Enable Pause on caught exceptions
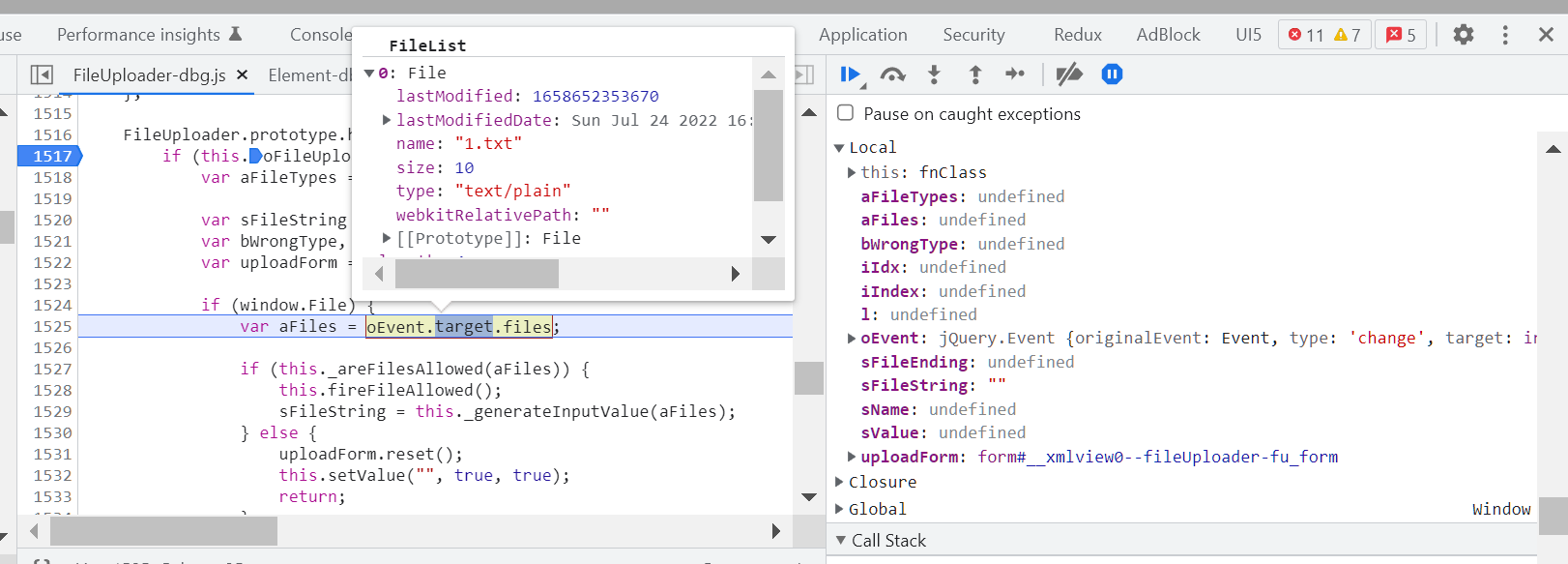 (846, 113)
